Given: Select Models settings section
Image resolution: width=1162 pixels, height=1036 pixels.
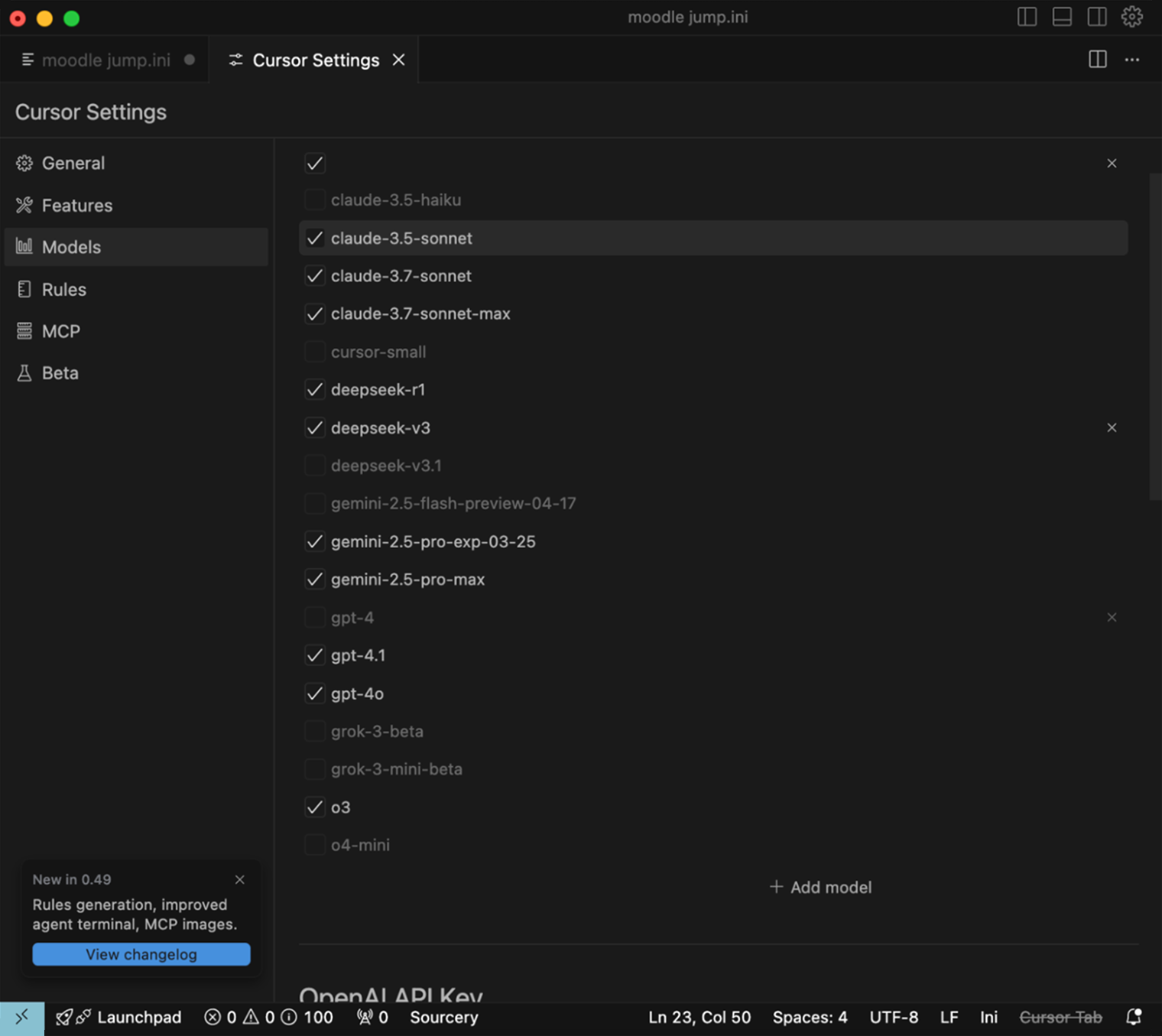Looking at the screenshot, I should pyautogui.click(x=136, y=247).
